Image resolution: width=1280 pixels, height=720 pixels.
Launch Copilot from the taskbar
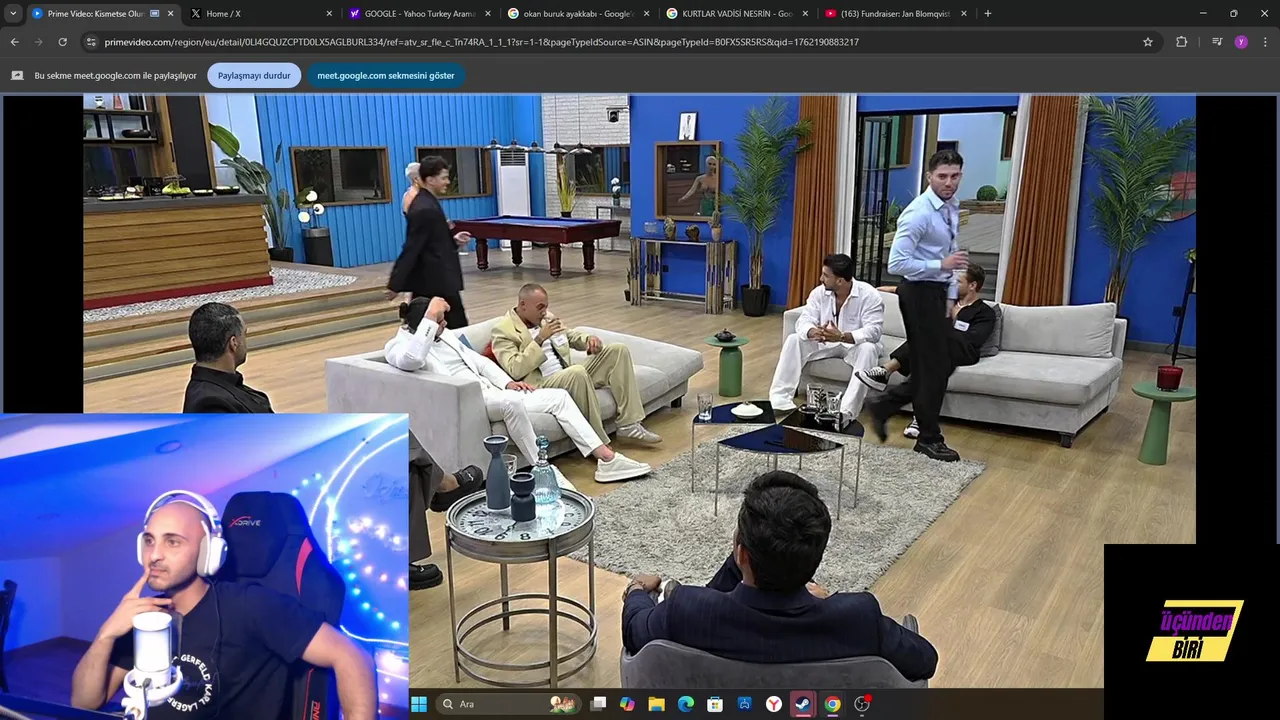(x=627, y=704)
